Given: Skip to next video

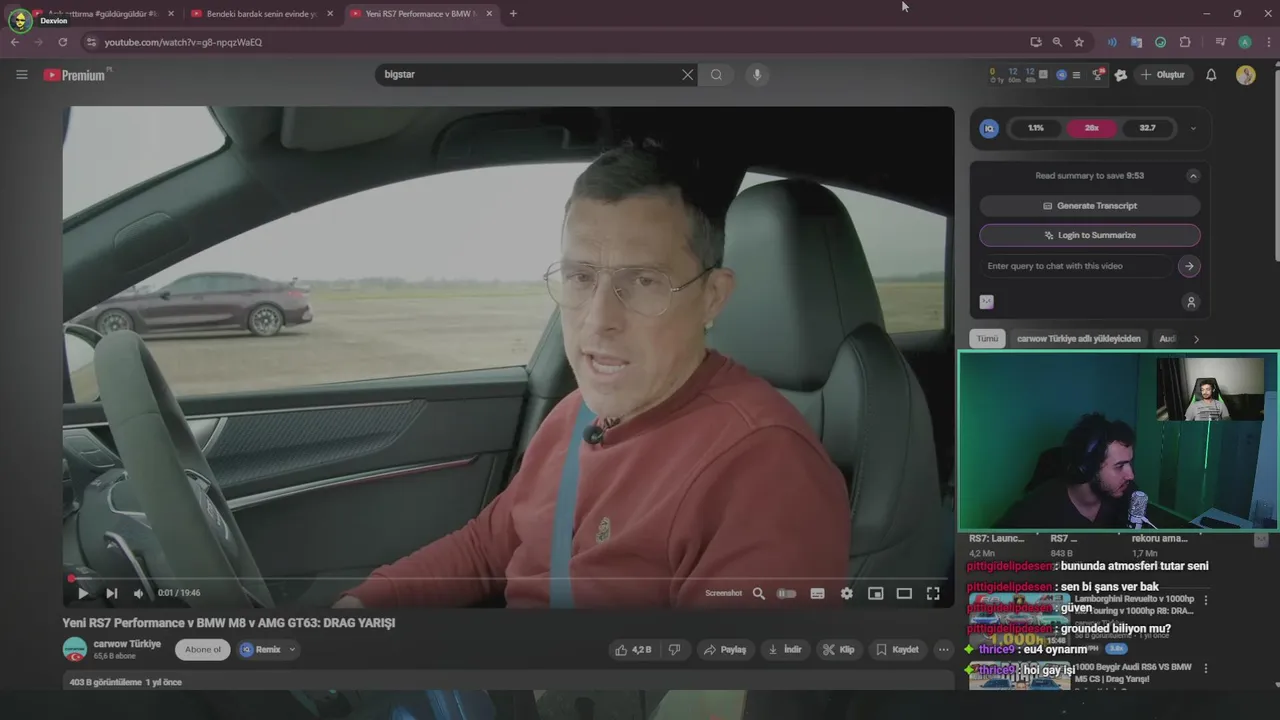Looking at the screenshot, I should tap(111, 593).
